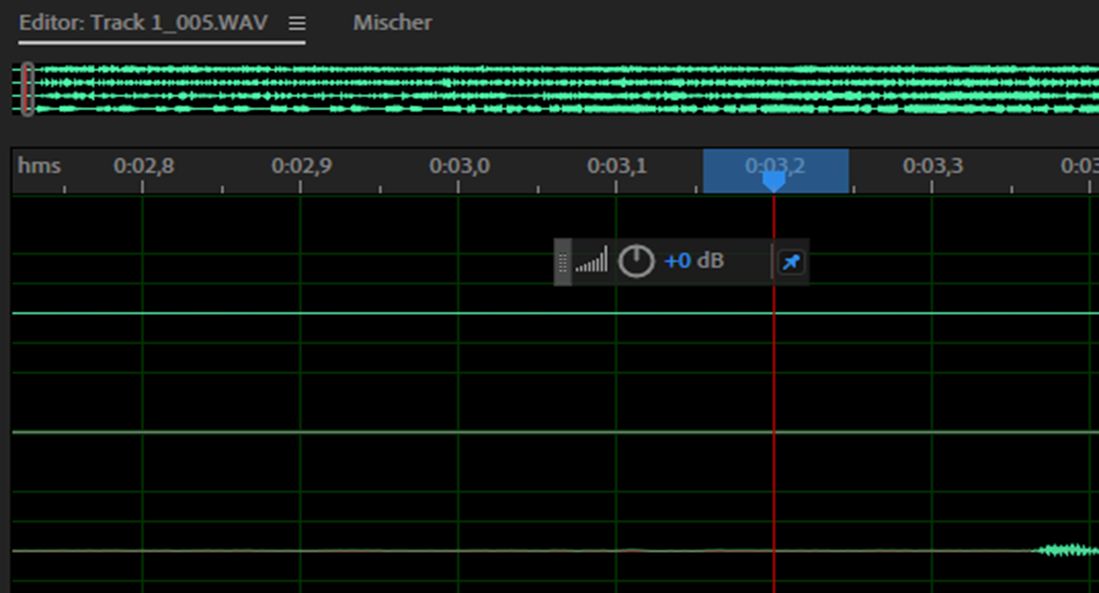The width and height of the screenshot is (1099, 593).
Task: Click the 0:03,0 ruler label
Action: coord(459,166)
